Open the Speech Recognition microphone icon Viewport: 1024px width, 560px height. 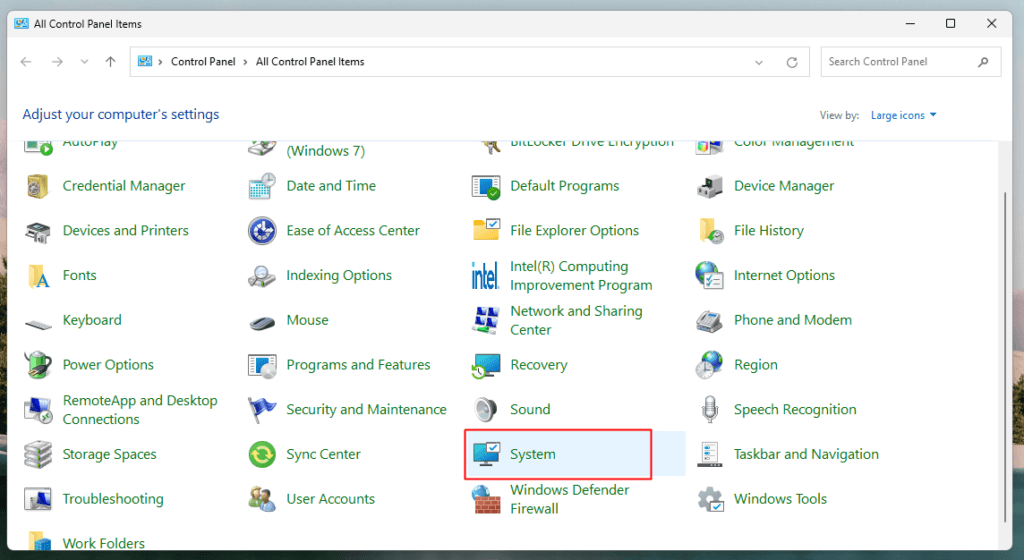click(x=710, y=410)
